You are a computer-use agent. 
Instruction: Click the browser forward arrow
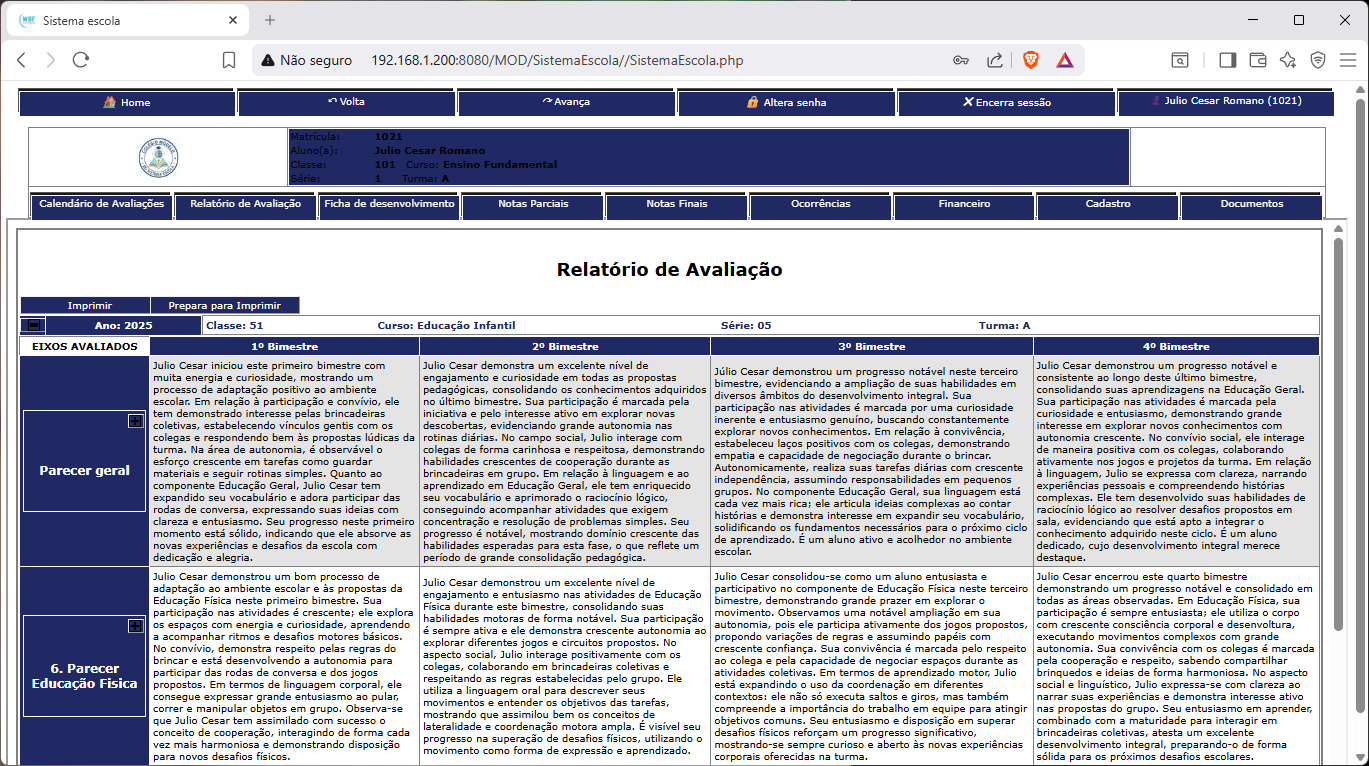pyautogui.click(x=51, y=60)
